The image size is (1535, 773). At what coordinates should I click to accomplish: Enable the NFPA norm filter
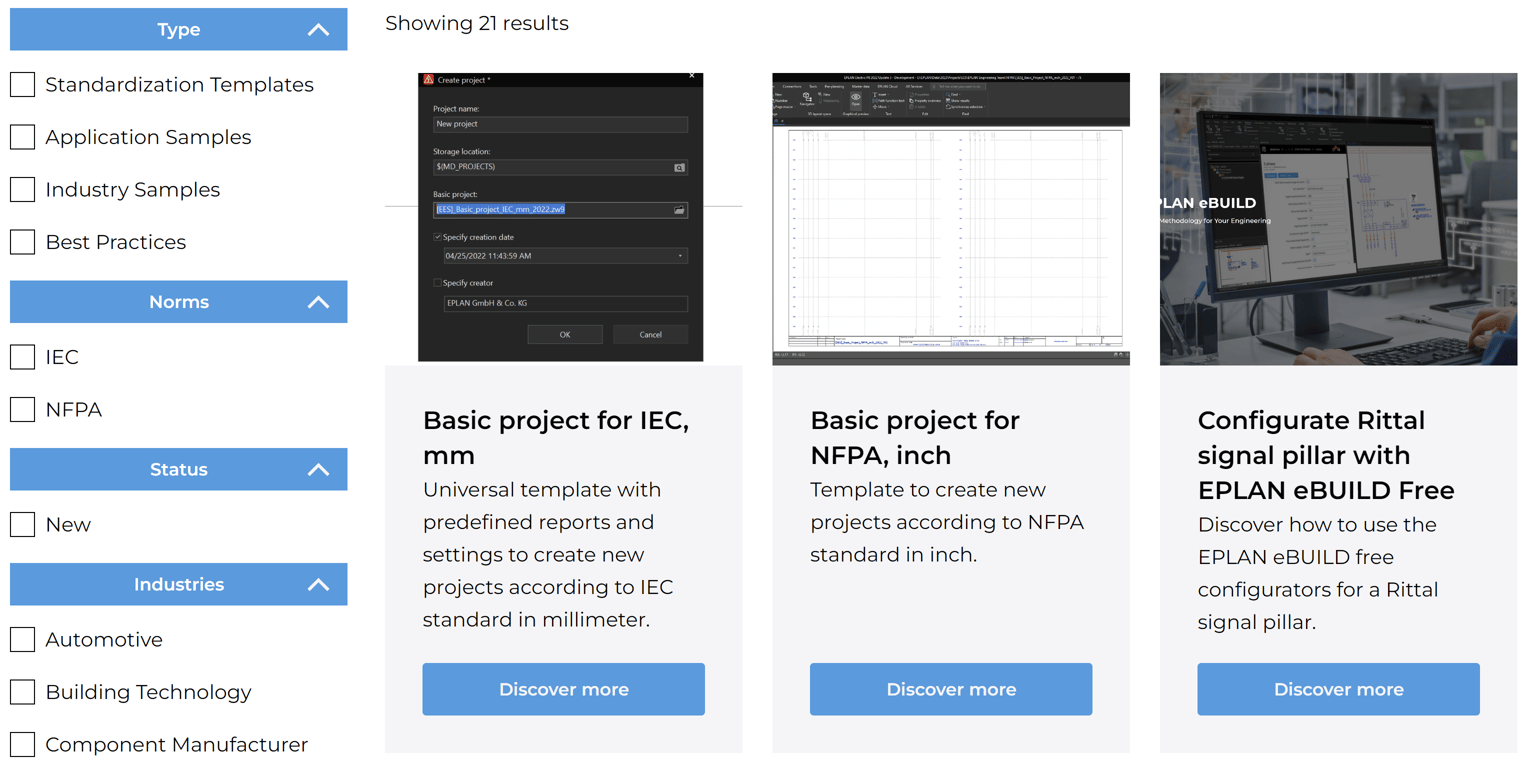click(x=23, y=409)
